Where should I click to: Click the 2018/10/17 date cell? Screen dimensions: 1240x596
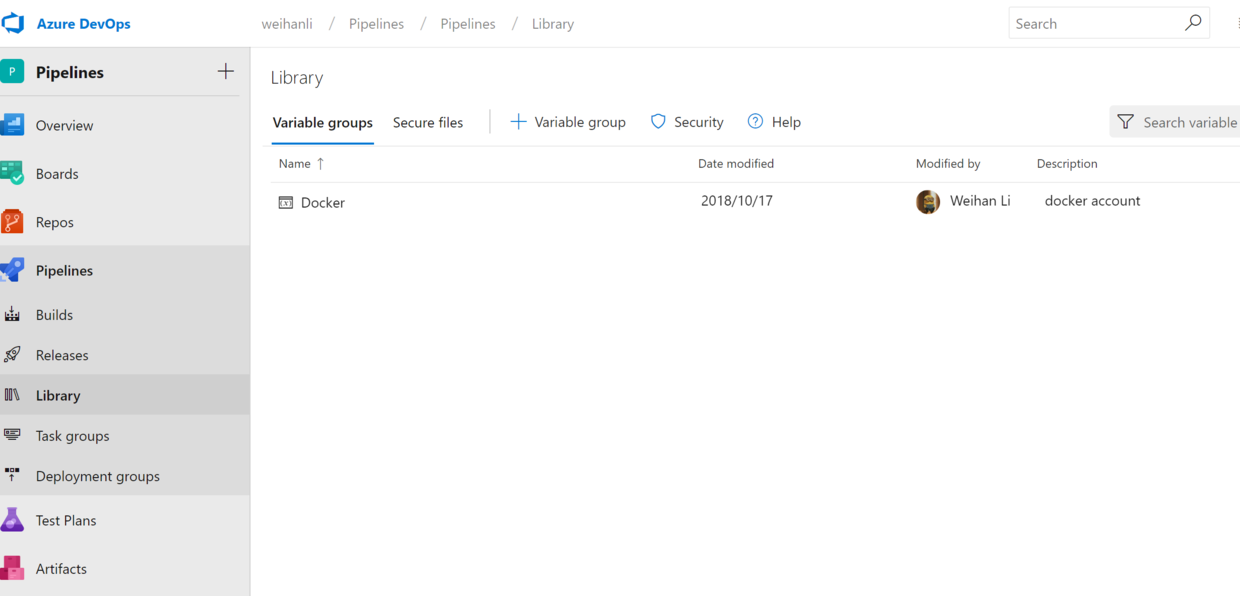[x=737, y=201]
